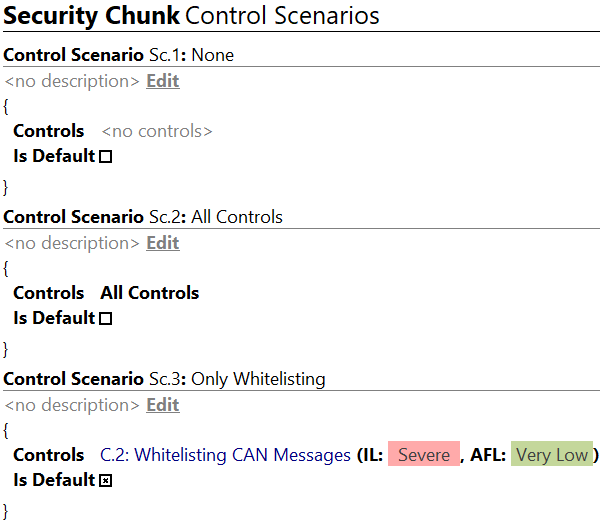This screenshot has width=608, height=528.
Task: Click Edit link under Sc.1 None
Action: click(163, 81)
